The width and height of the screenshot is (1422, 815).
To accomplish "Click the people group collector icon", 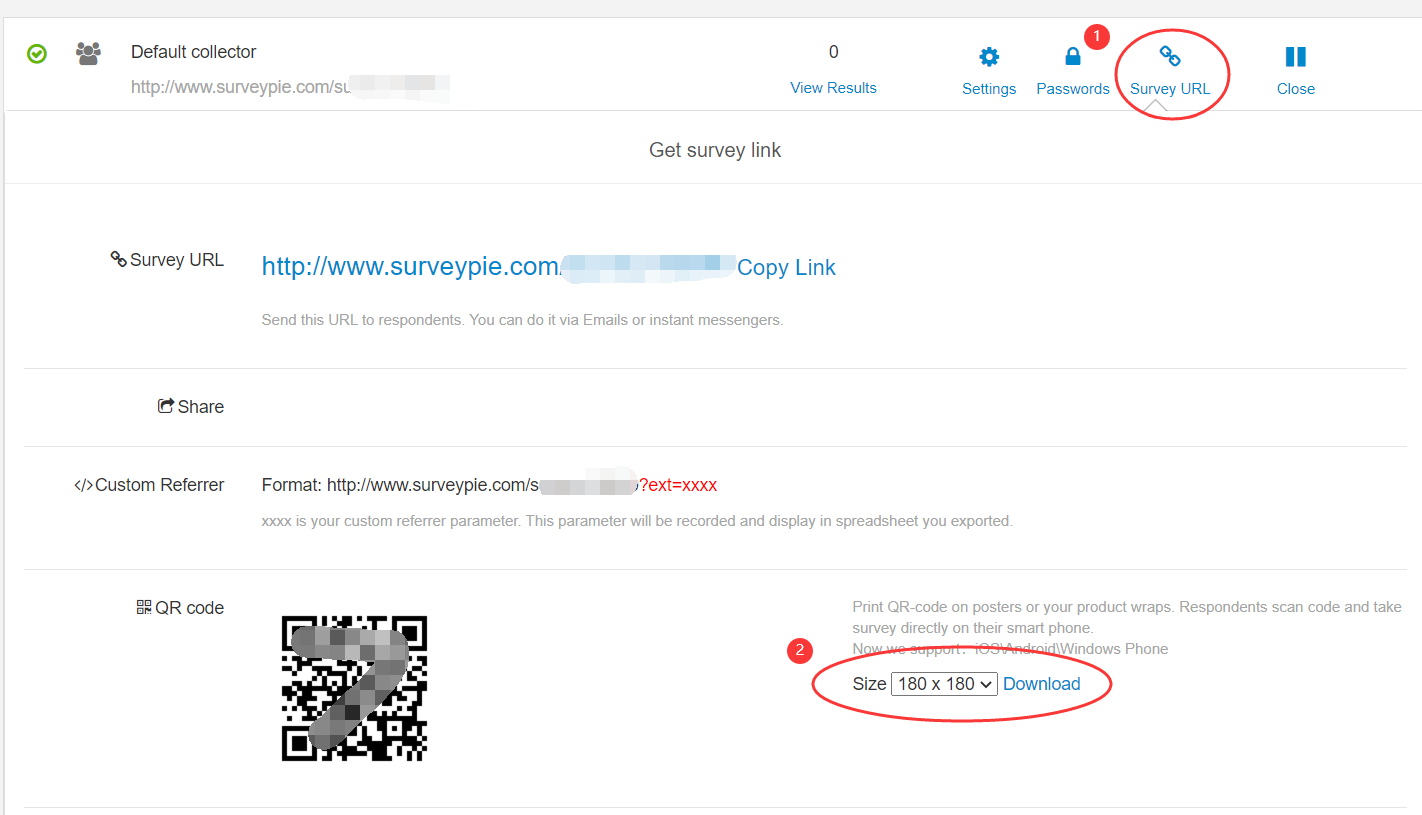I will (88, 54).
